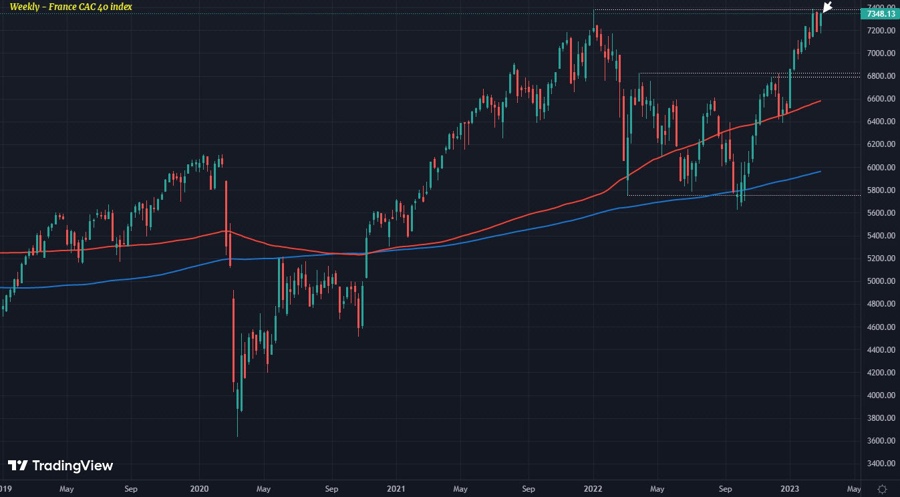This screenshot has width=900, height=497.
Task: Click 4000.00 on the price scale
Action: click(882, 395)
